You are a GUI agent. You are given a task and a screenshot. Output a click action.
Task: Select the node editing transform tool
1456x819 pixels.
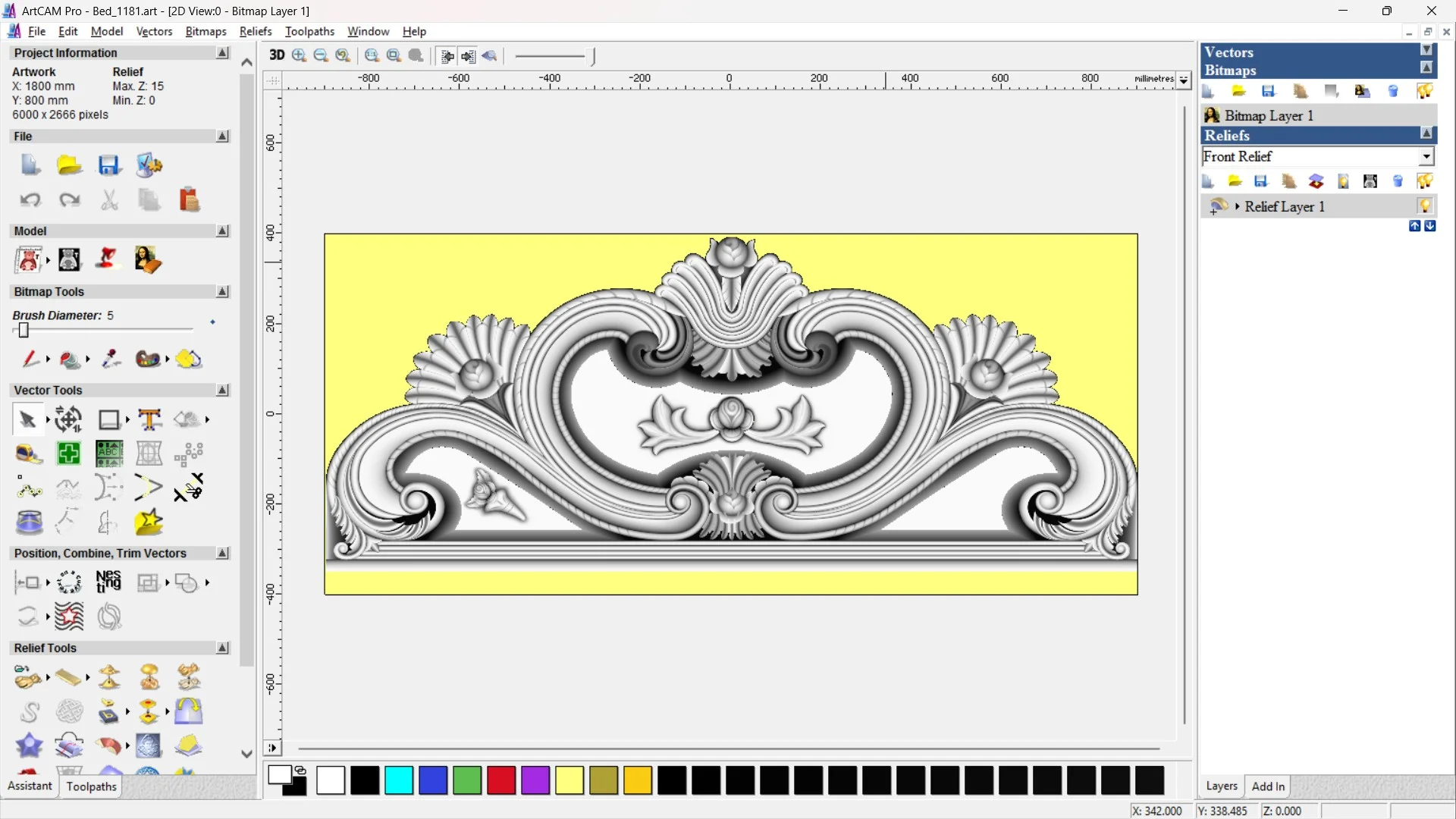[x=68, y=419]
